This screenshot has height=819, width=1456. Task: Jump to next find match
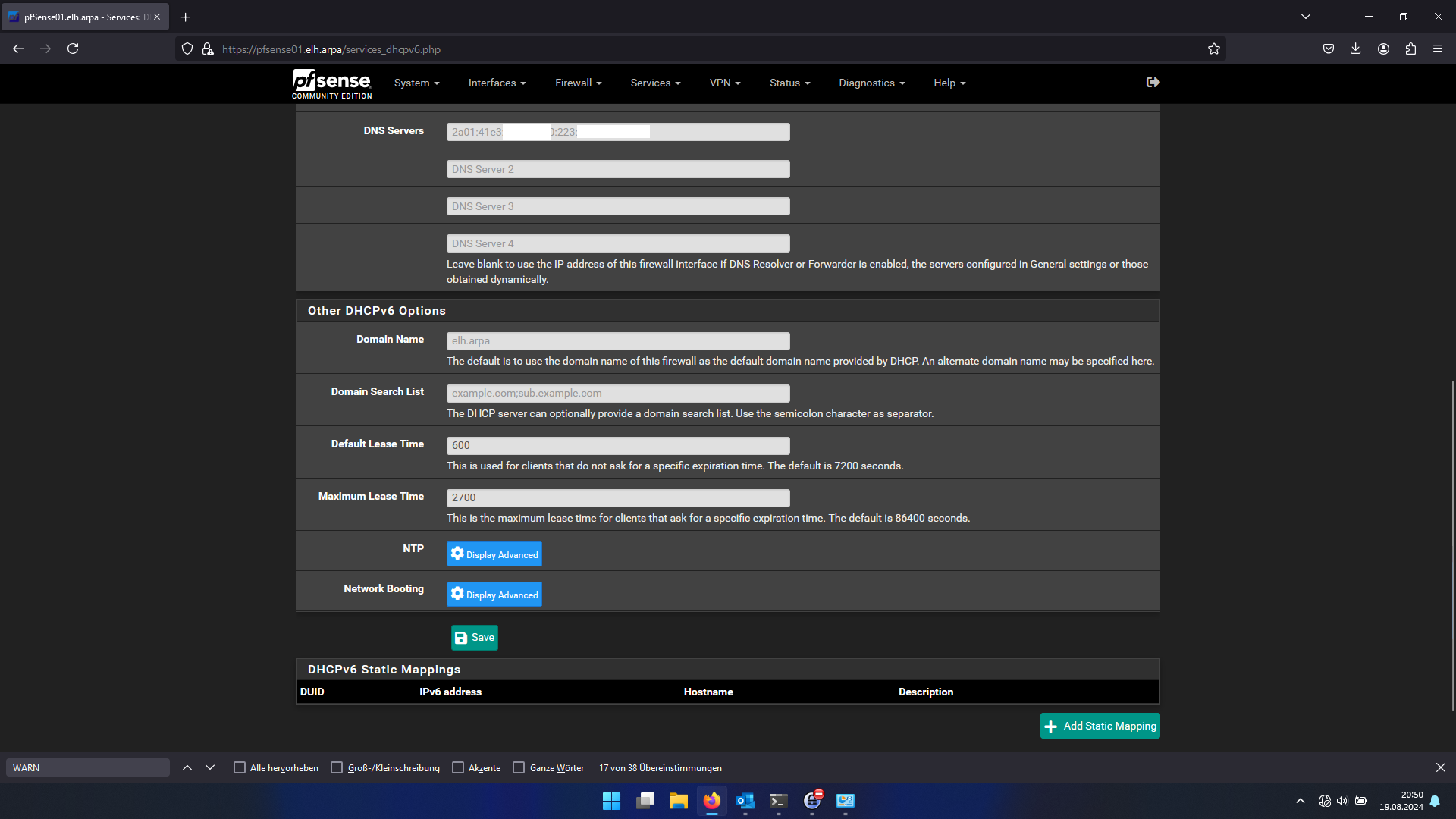click(x=210, y=767)
